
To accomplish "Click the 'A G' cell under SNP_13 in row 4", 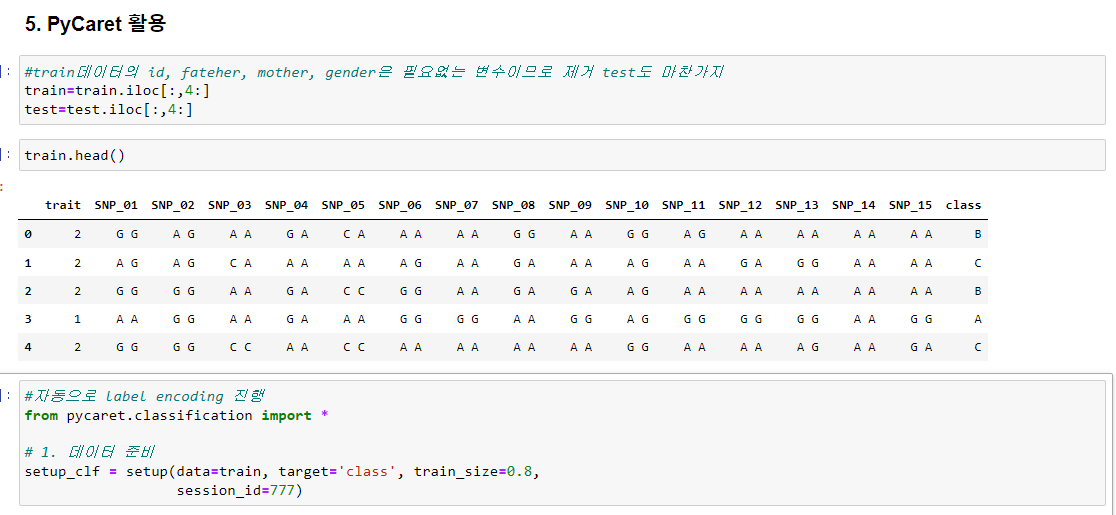I will pyautogui.click(x=808, y=347).
